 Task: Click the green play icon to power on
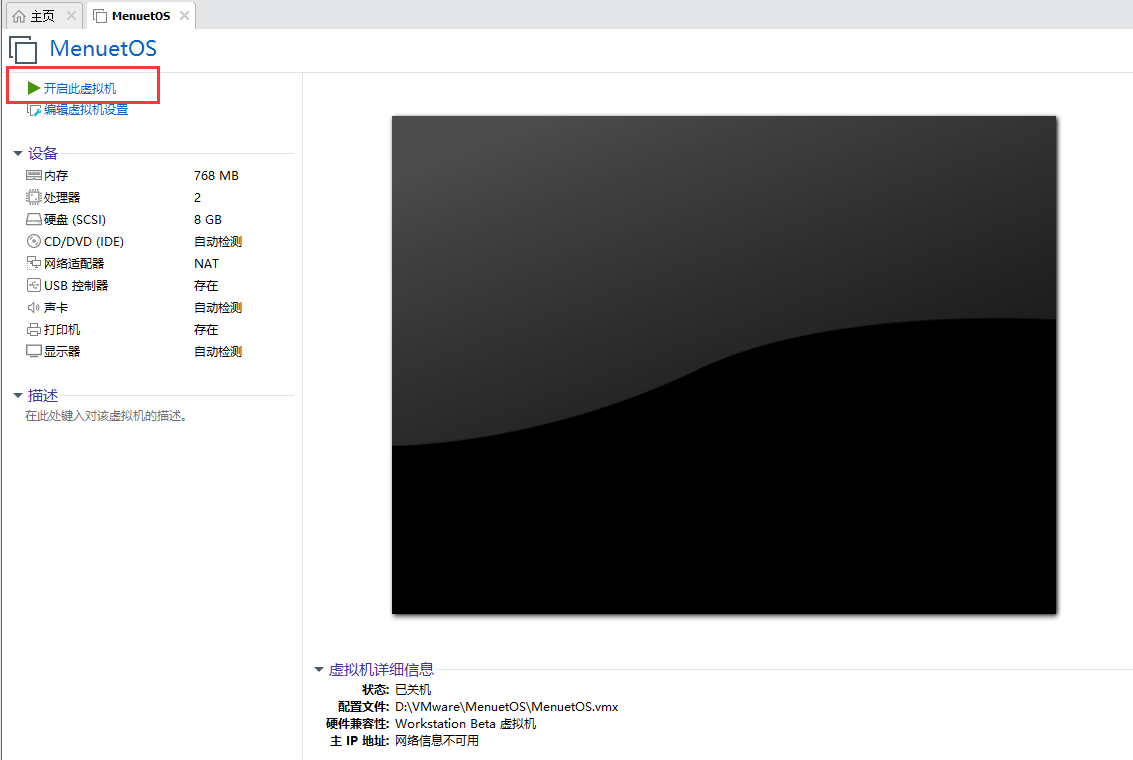tap(34, 88)
